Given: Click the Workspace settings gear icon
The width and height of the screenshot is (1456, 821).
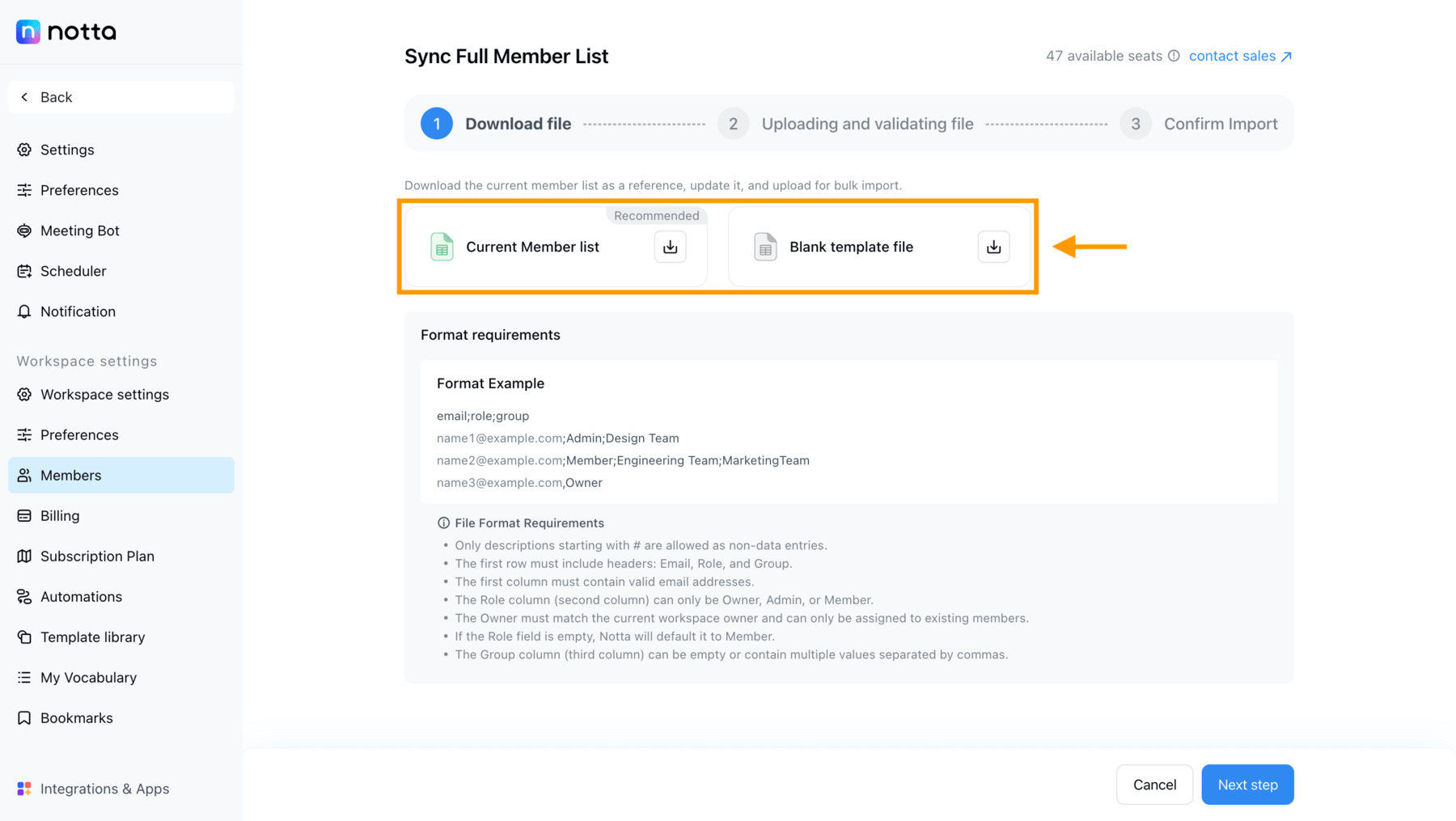Looking at the screenshot, I should coord(24,395).
